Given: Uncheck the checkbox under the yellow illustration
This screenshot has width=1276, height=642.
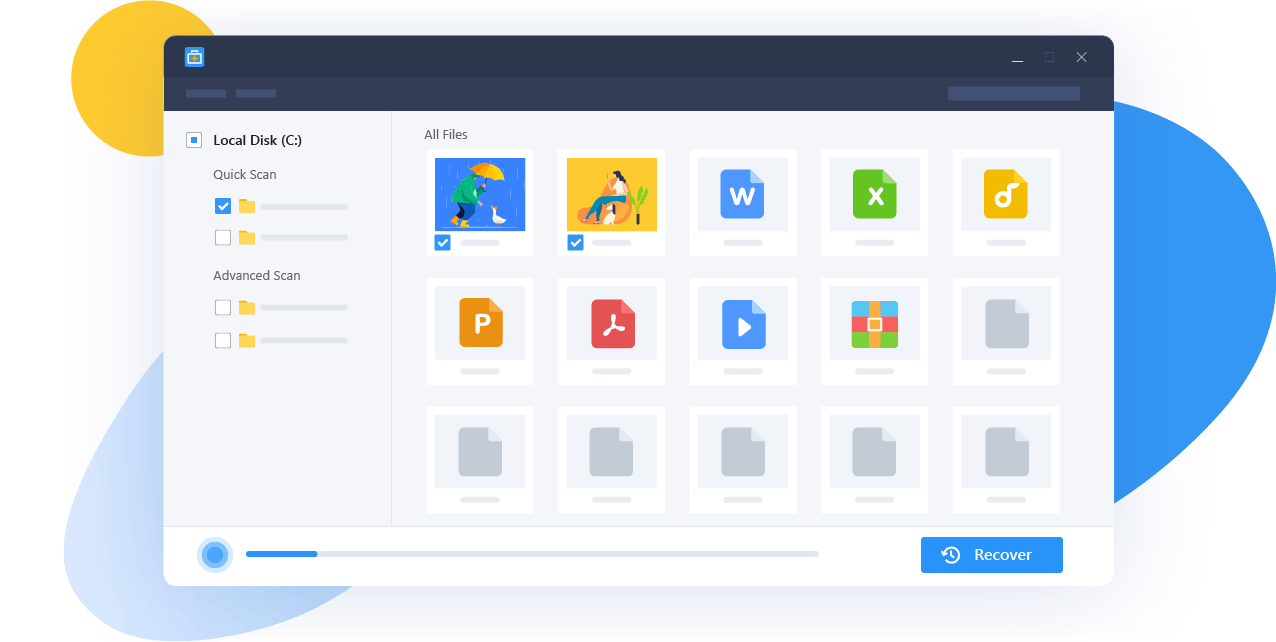Looking at the screenshot, I should [575, 242].
